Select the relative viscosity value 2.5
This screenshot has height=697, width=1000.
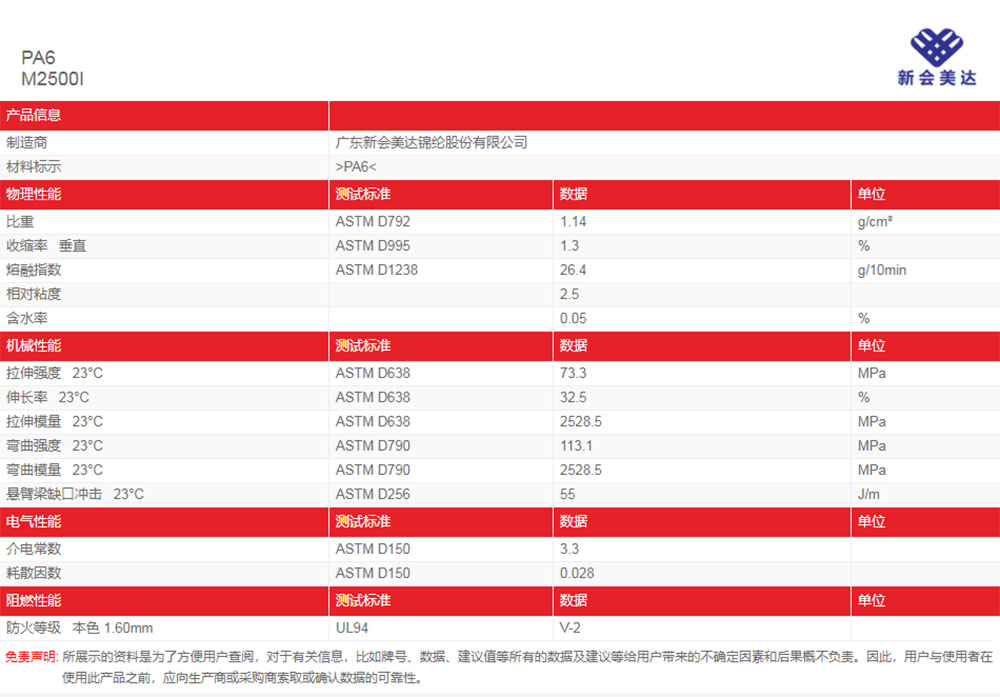click(x=569, y=295)
